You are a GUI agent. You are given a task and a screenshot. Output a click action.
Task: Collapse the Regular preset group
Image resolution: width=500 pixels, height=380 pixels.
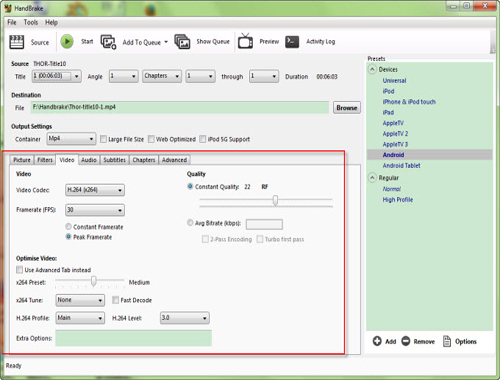pos(372,178)
